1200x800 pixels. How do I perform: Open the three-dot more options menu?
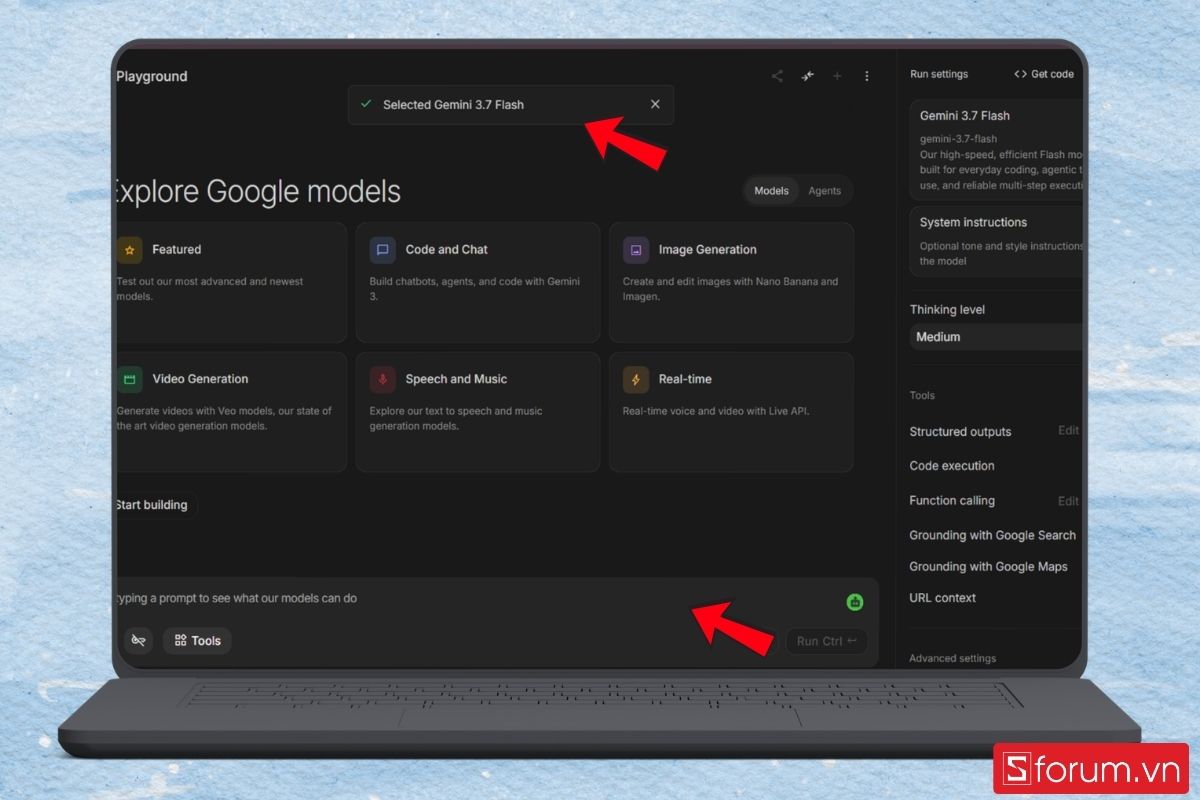867,76
